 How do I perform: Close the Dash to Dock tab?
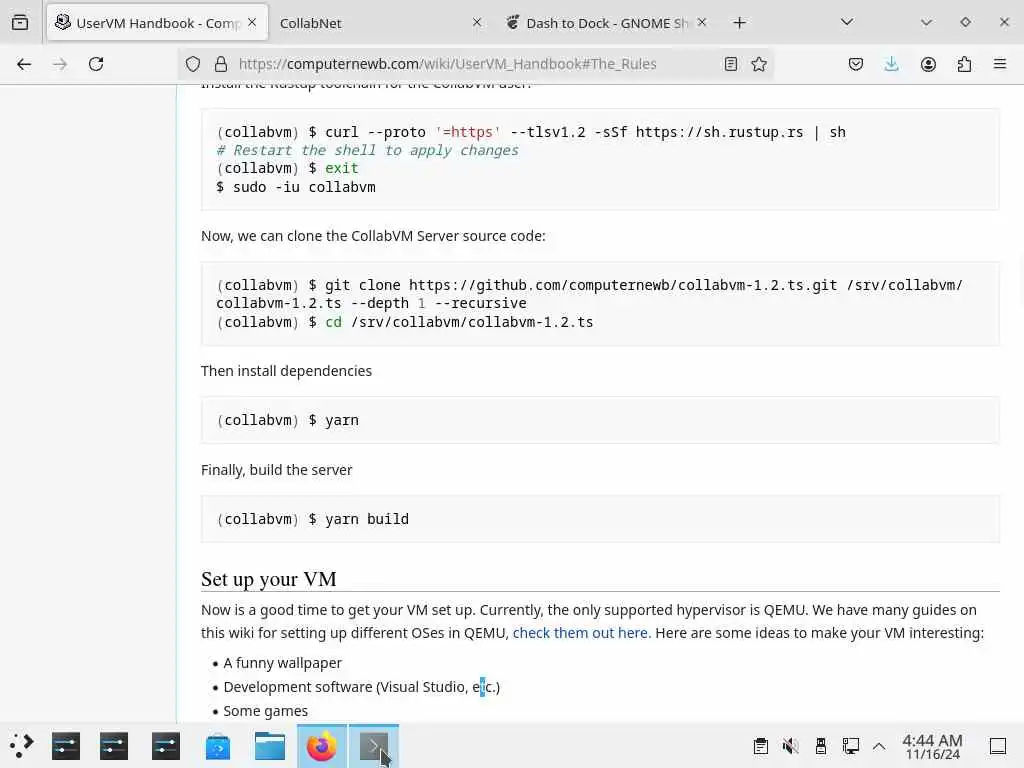coord(702,23)
